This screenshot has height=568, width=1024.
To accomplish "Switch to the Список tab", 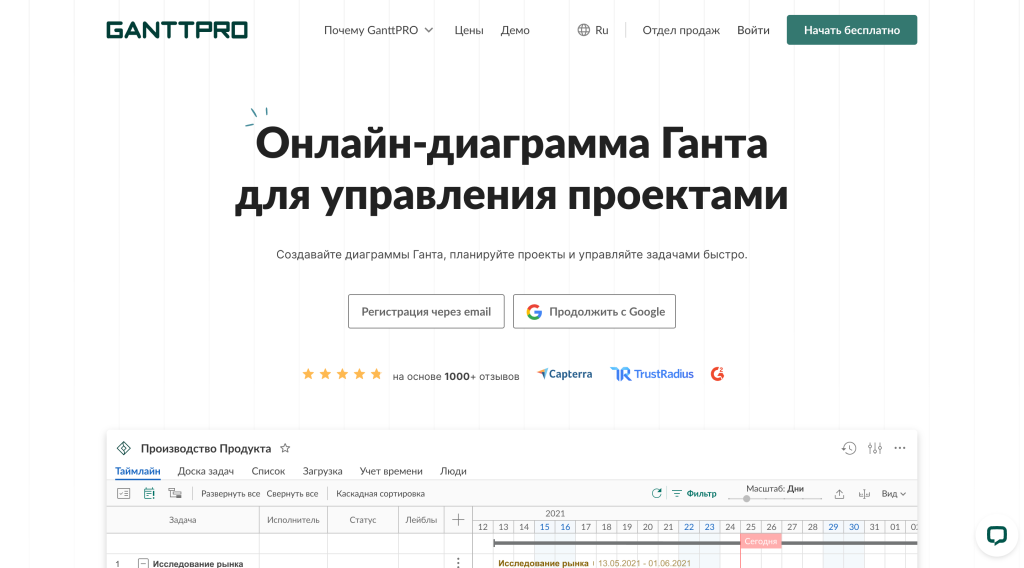I will (x=268, y=471).
